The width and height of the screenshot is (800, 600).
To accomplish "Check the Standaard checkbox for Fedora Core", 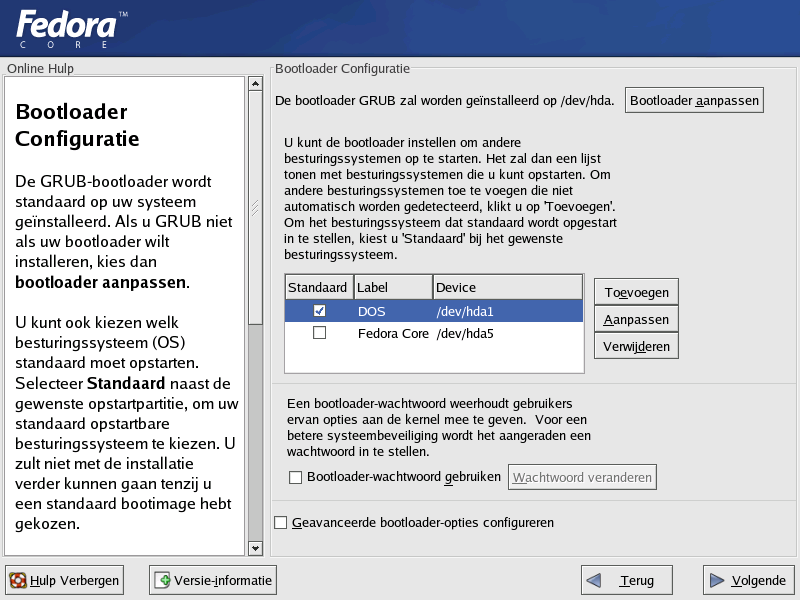I will click(319, 333).
